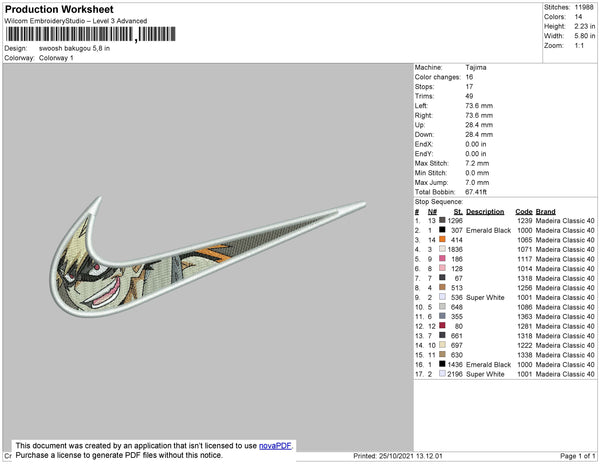Select the slate blue swatch of stop 11

pos(442,316)
